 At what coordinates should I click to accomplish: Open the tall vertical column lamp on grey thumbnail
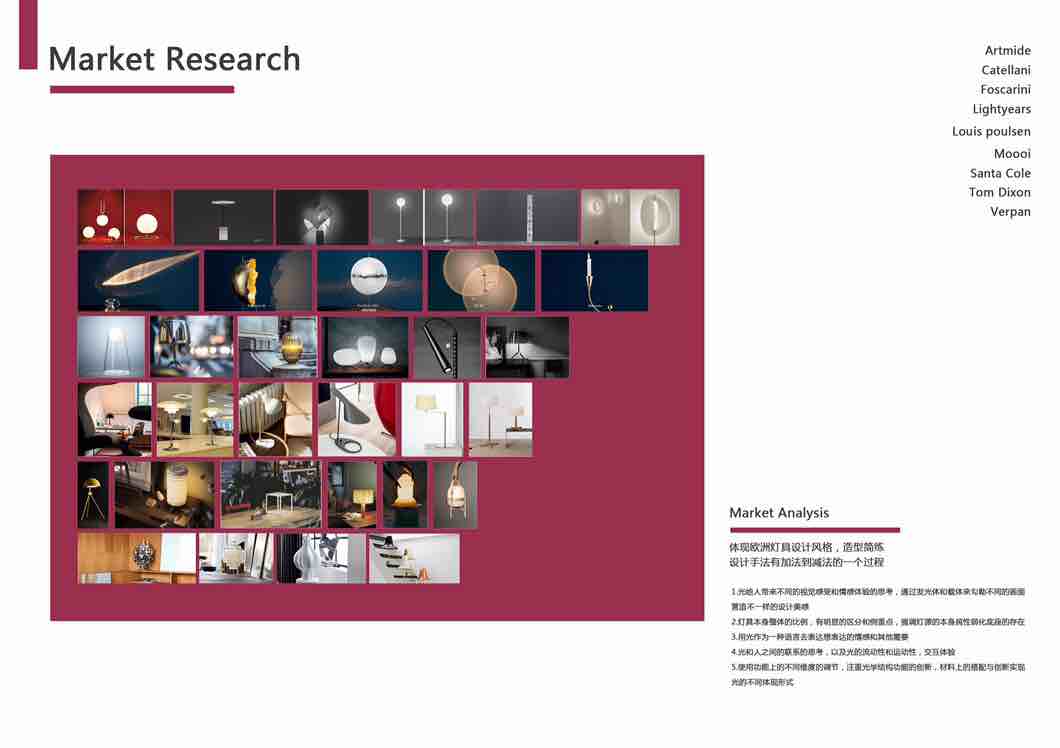pyautogui.click(x=527, y=216)
